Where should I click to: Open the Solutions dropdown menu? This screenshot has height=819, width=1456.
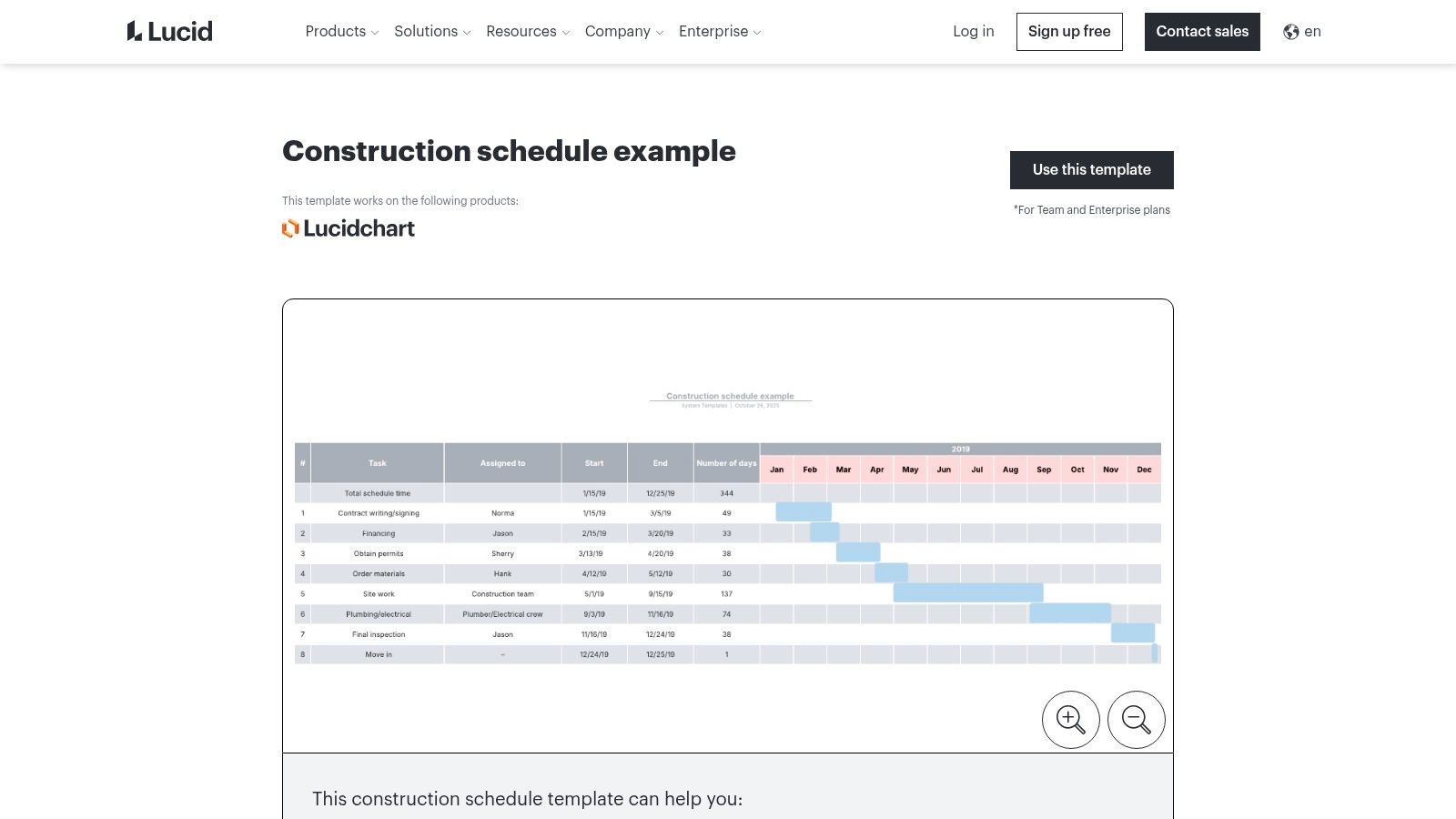431,32
